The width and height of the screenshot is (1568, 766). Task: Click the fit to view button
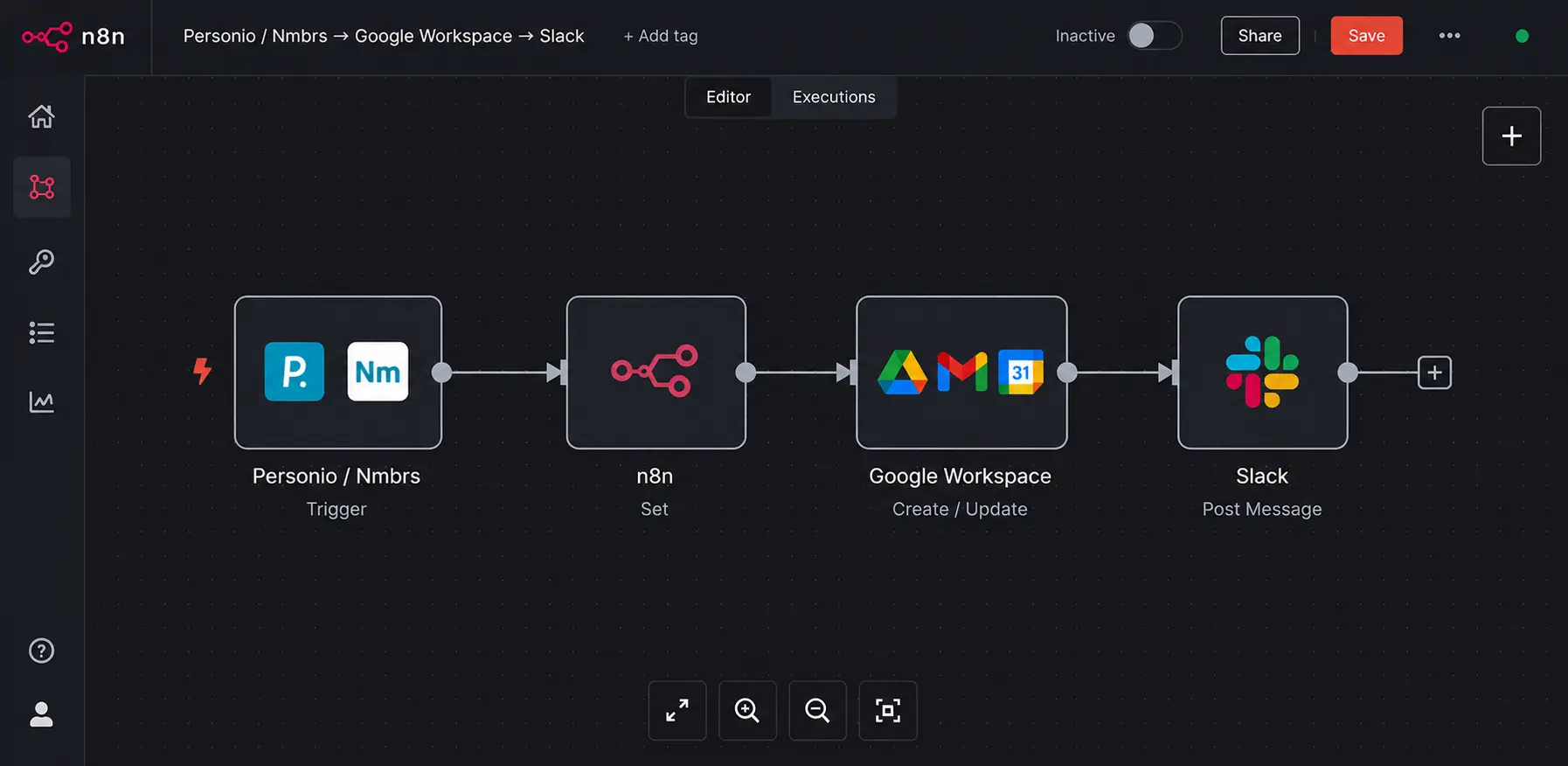pyautogui.click(x=888, y=710)
